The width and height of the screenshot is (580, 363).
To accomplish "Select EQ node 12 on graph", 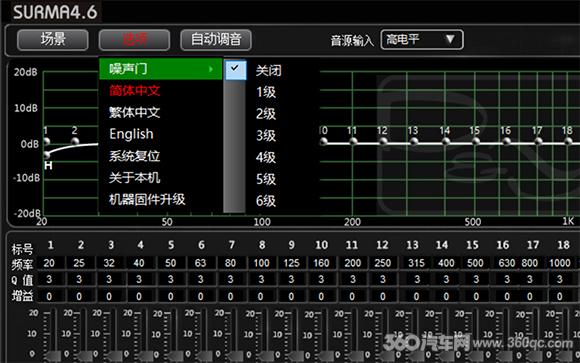I will pyautogui.click(x=384, y=141).
